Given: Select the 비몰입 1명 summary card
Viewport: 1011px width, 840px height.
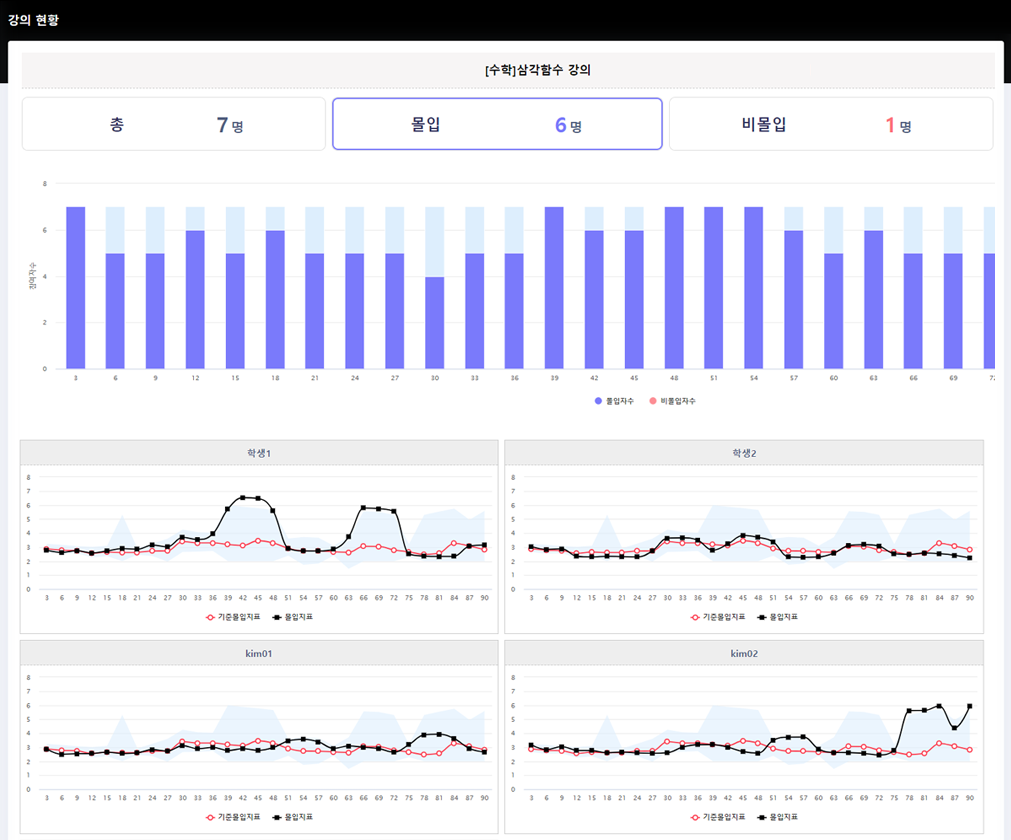Looking at the screenshot, I should click(x=830, y=124).
